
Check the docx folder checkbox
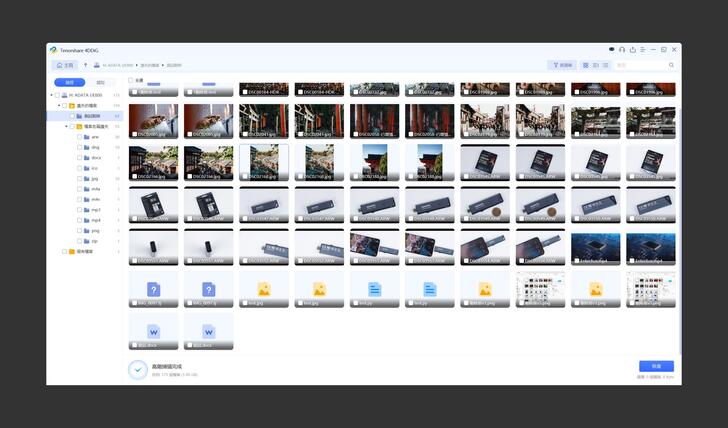point(79,158)
